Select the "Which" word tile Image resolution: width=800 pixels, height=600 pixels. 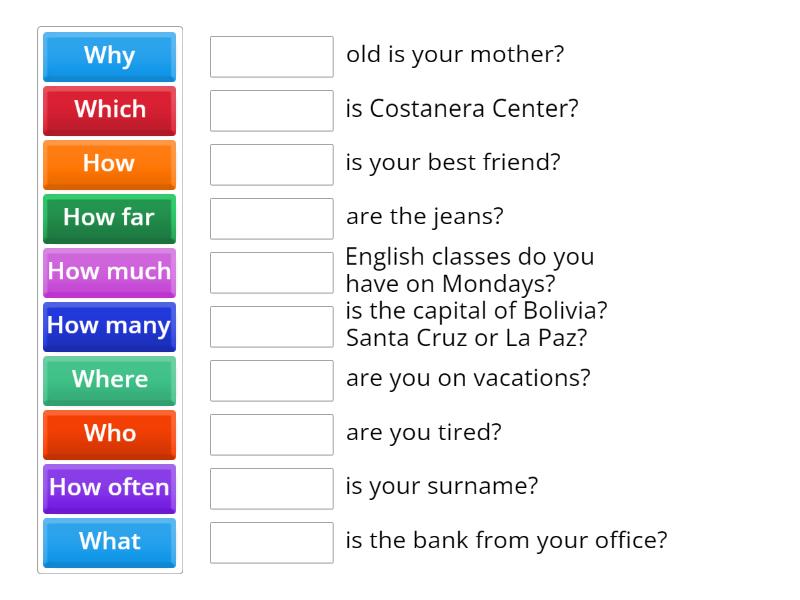click(109, 110)
